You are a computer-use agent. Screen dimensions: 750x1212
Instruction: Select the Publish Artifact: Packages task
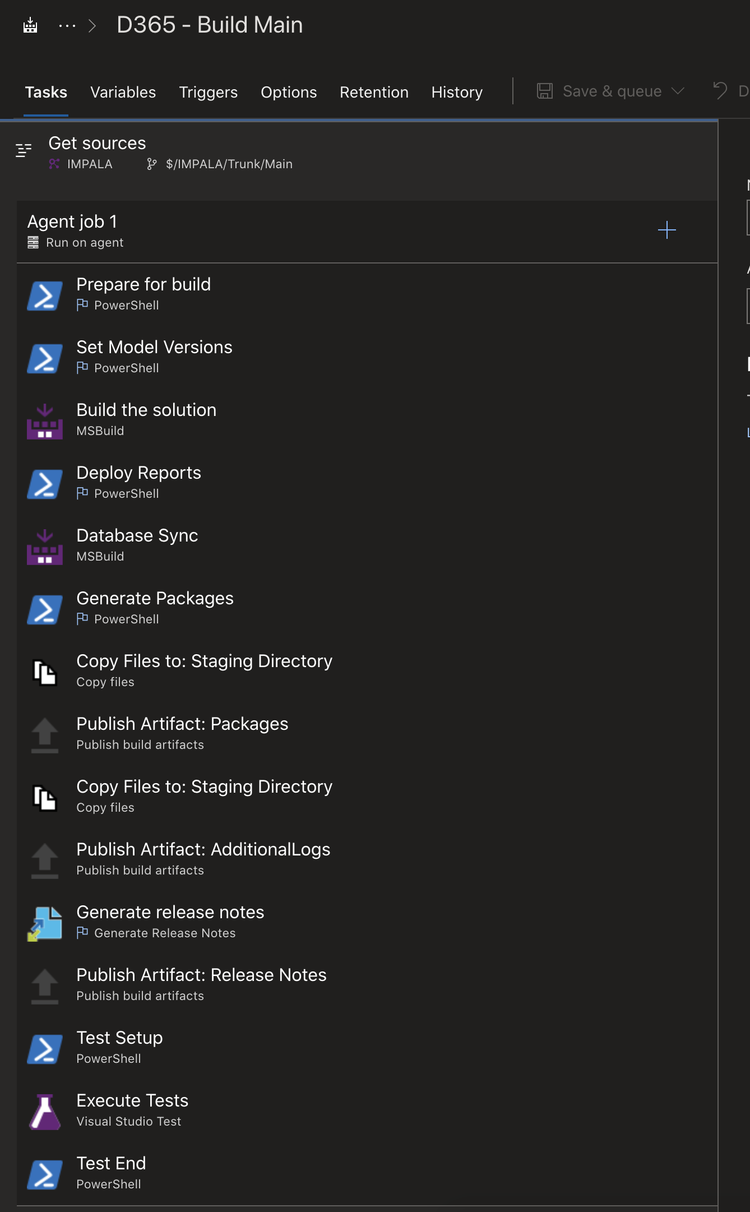tap(367, 735)
